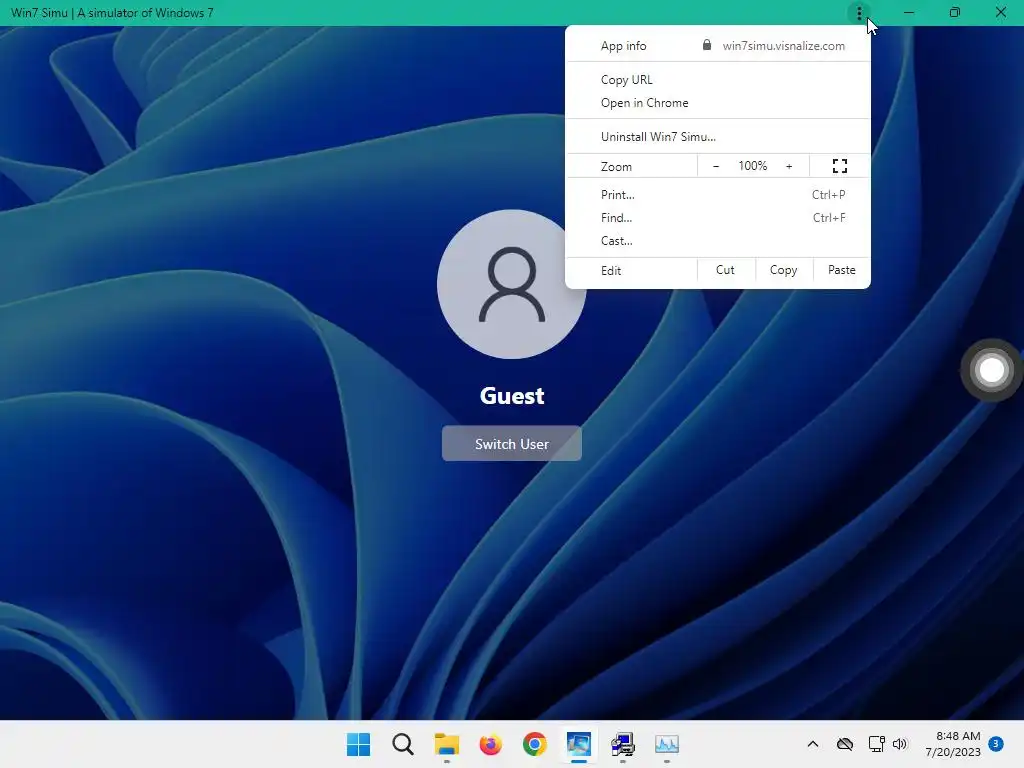Click the floating round assistive button

(x=991, y=370)
